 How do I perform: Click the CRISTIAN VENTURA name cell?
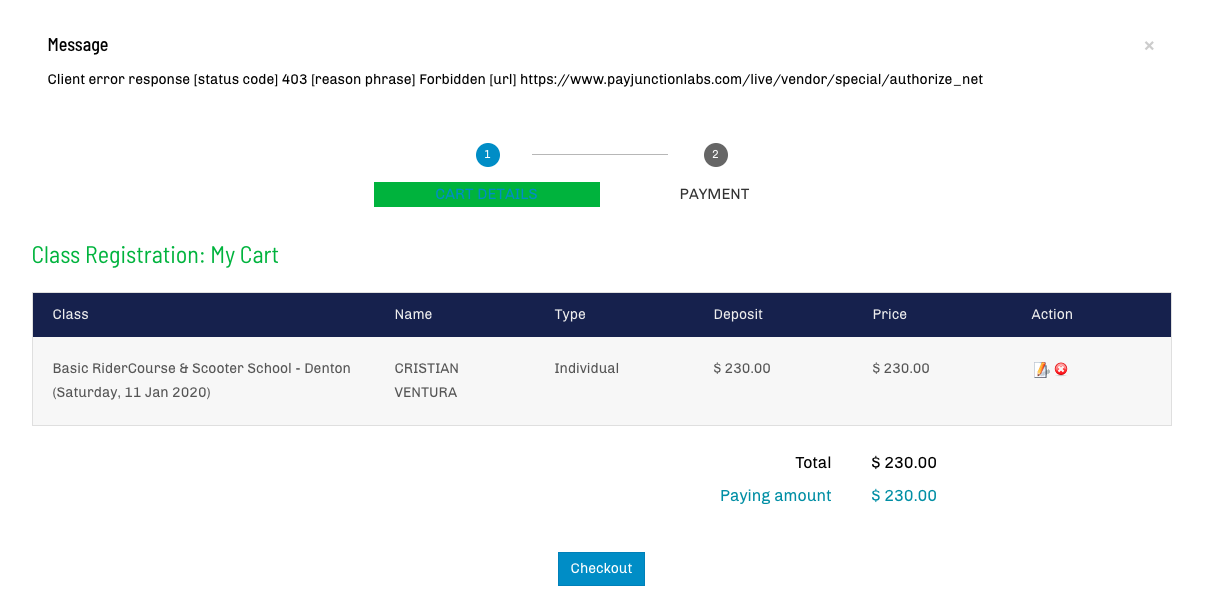pos(426,380)
